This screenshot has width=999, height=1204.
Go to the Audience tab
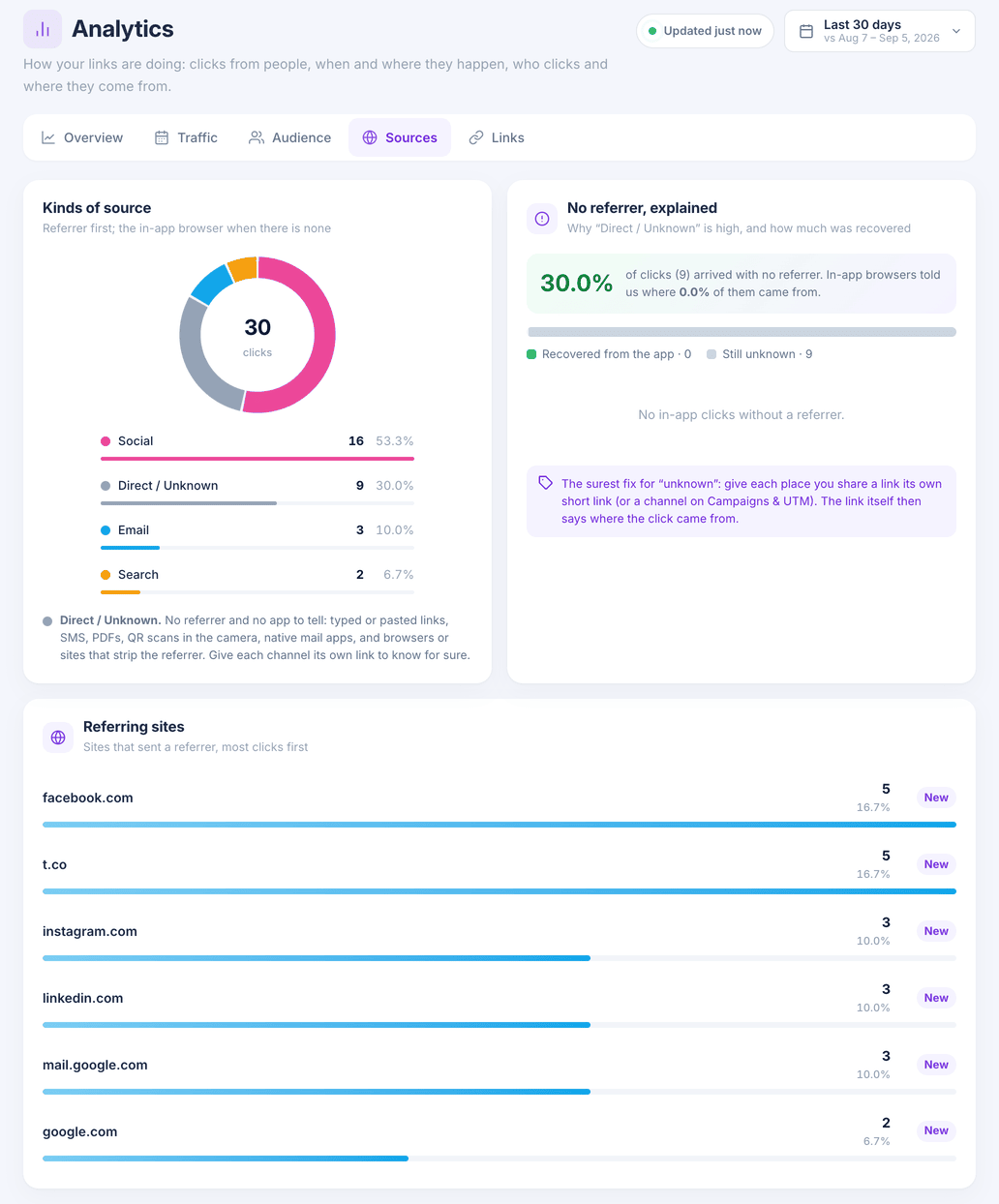click(289, 137)
